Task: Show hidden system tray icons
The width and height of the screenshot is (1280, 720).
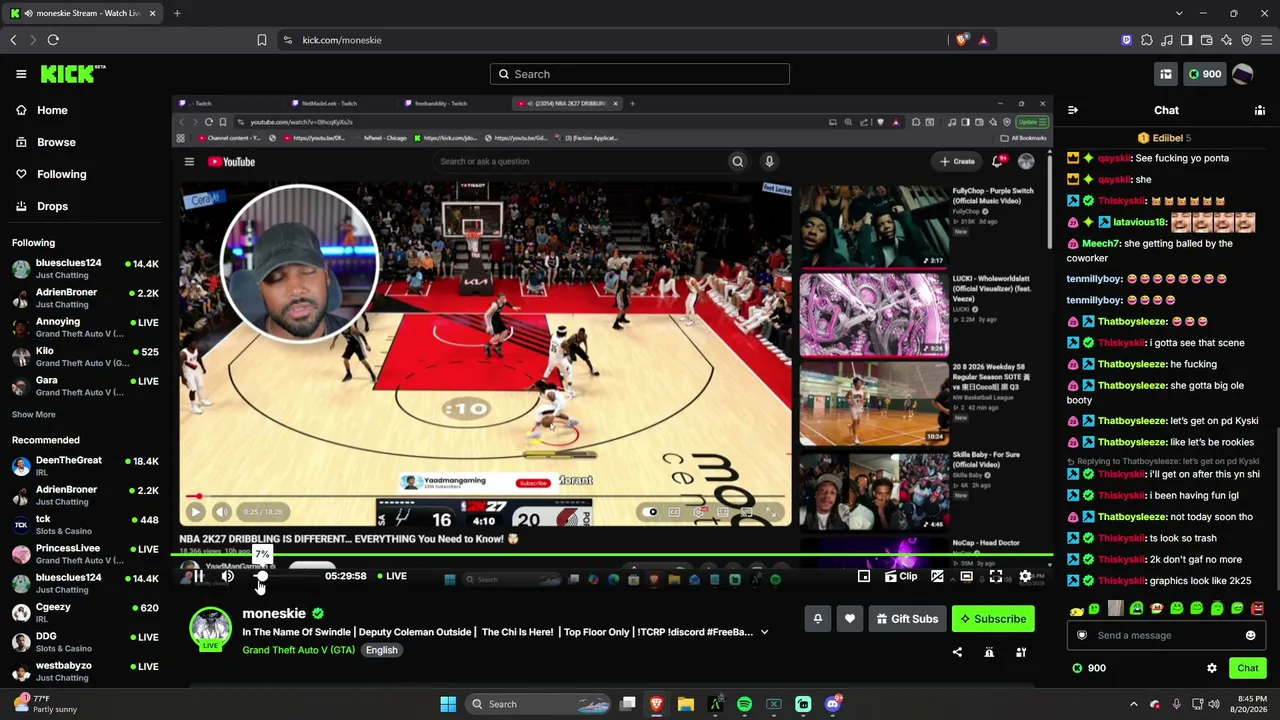Action: [x=1133, y=704]
